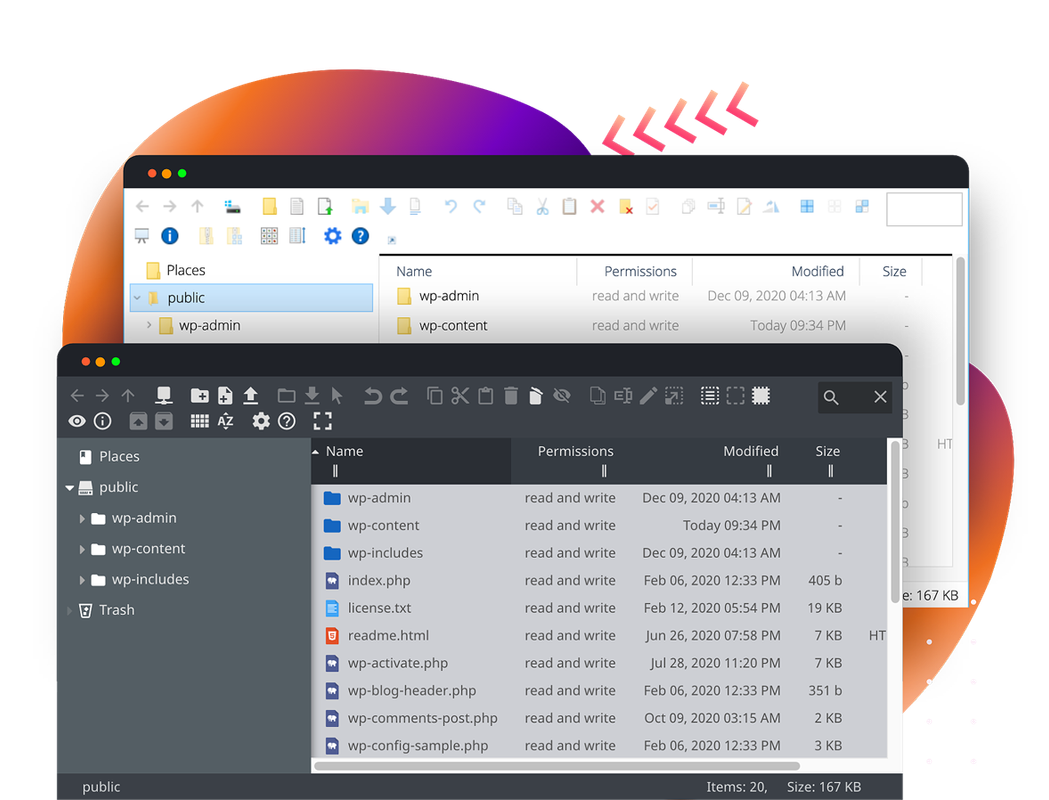Screen dimensions: 1049x800
Task: Sort by Size column in dark window
Action: tap(828, 451)
